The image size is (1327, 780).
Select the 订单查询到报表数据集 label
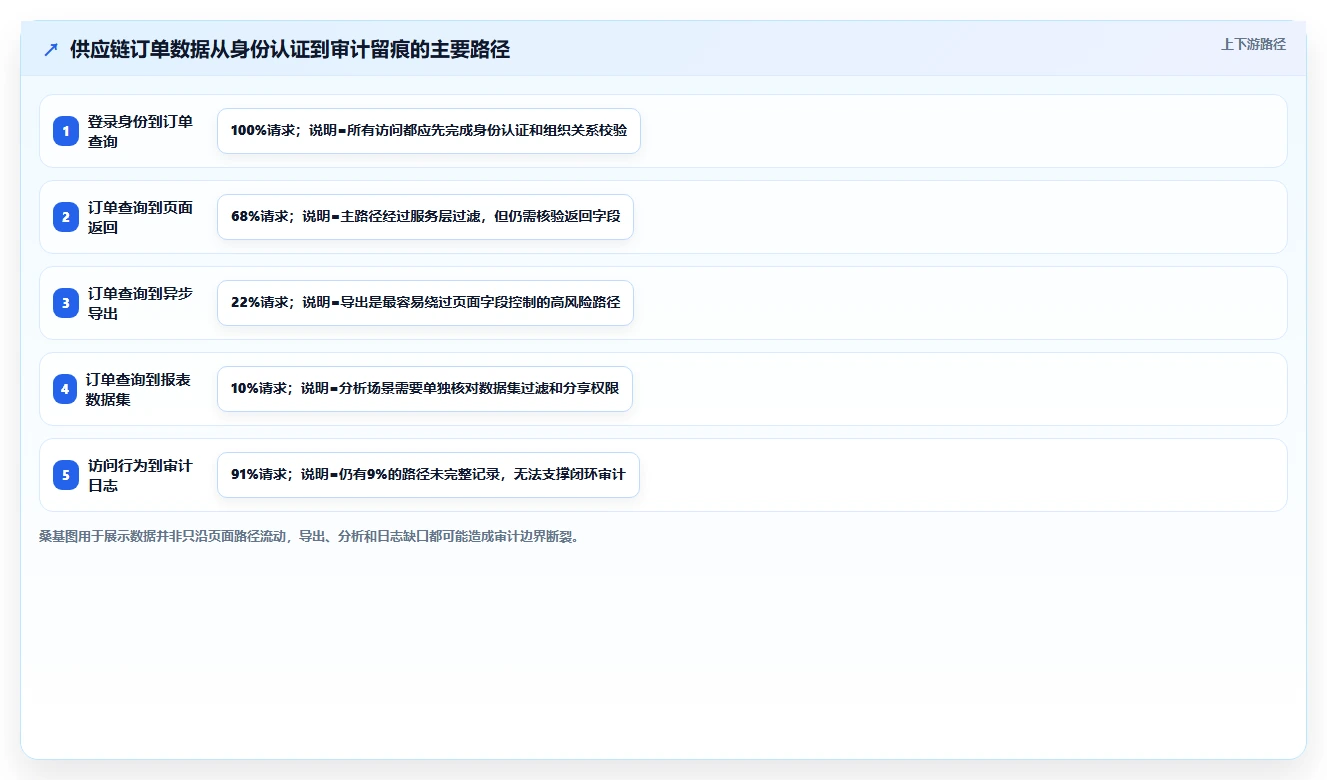click(x=139, y=389)
